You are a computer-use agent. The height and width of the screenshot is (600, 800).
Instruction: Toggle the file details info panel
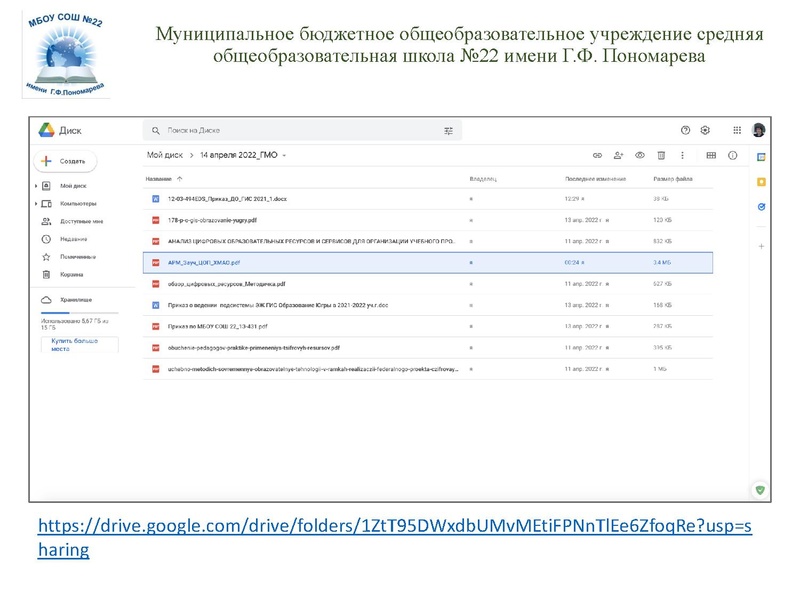click(731, 155)
